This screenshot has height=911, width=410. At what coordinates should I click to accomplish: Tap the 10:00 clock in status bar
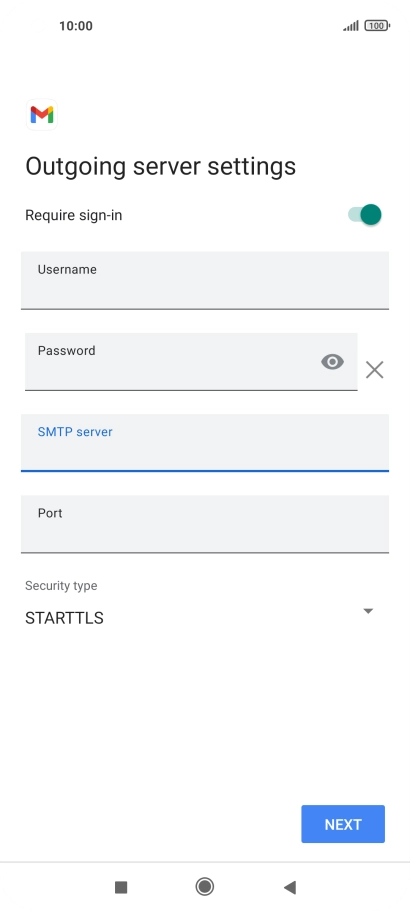pyautogui.click(x=75, y=26)
